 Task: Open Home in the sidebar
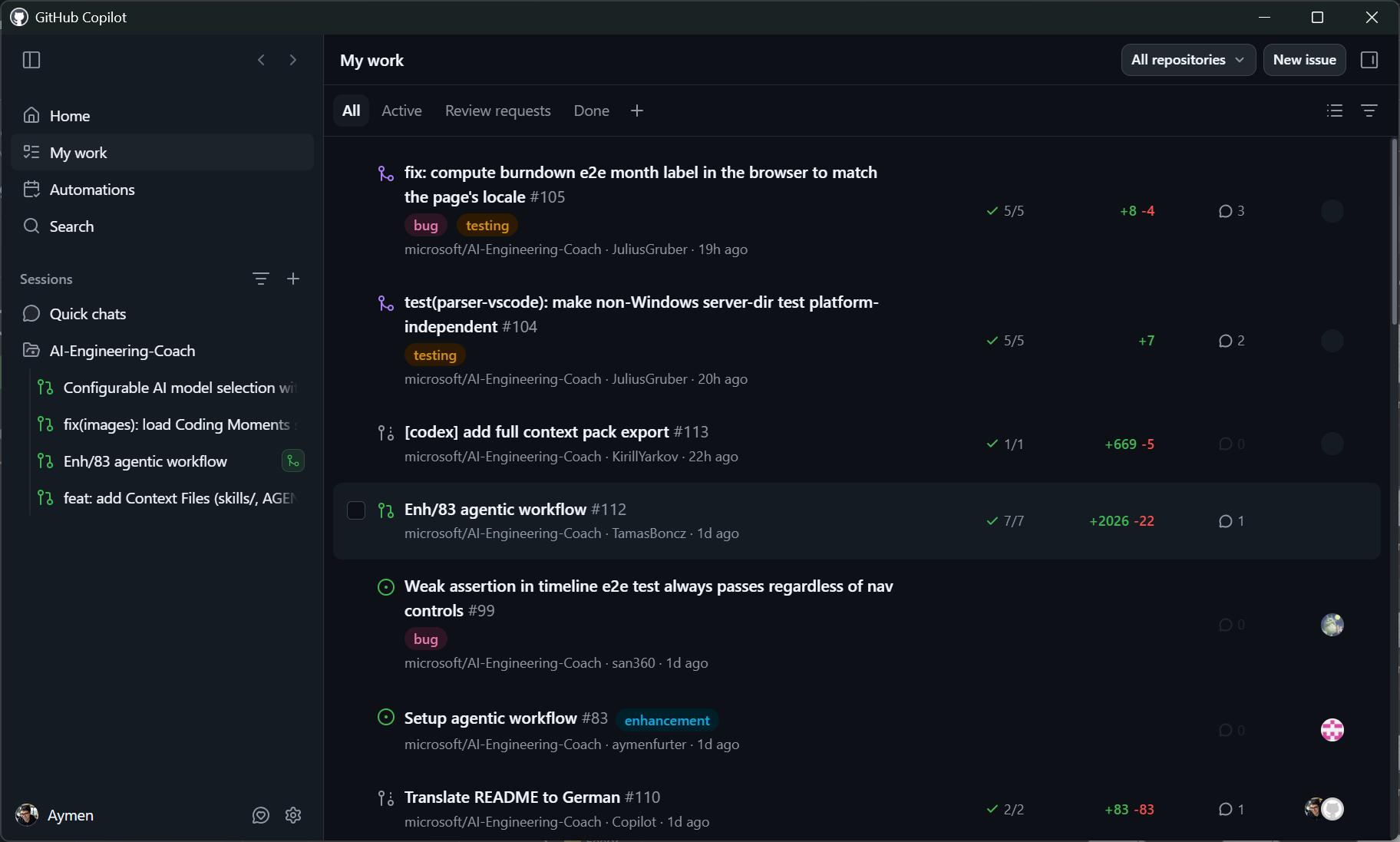coord(163,116)
